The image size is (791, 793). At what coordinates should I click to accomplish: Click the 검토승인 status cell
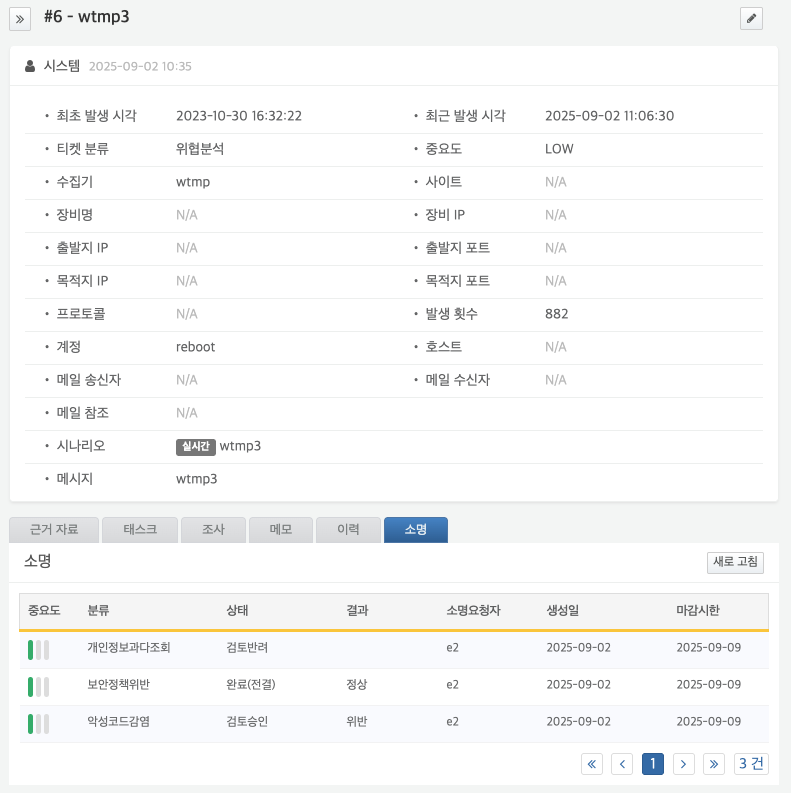coord(247,722)
